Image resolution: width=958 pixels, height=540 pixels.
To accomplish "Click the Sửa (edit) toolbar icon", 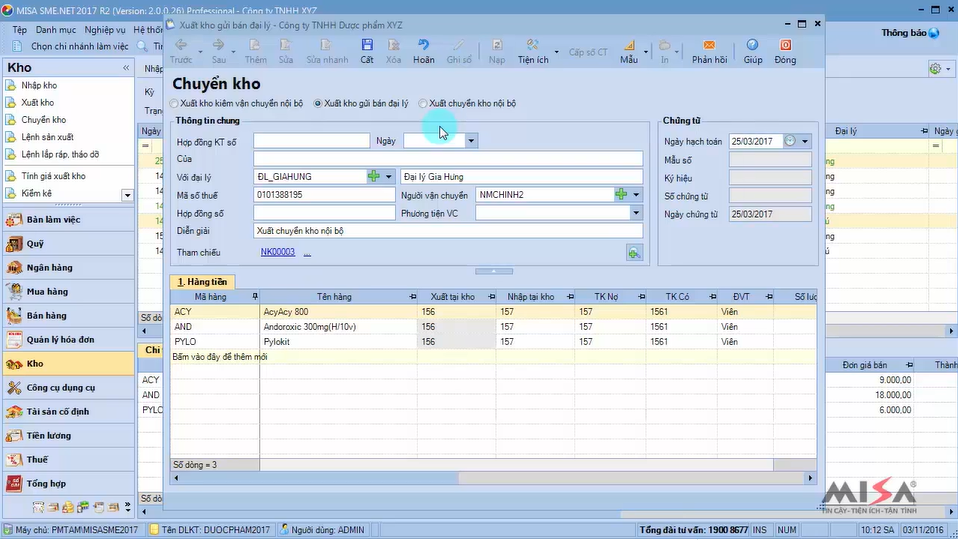I will click(285, 45).
